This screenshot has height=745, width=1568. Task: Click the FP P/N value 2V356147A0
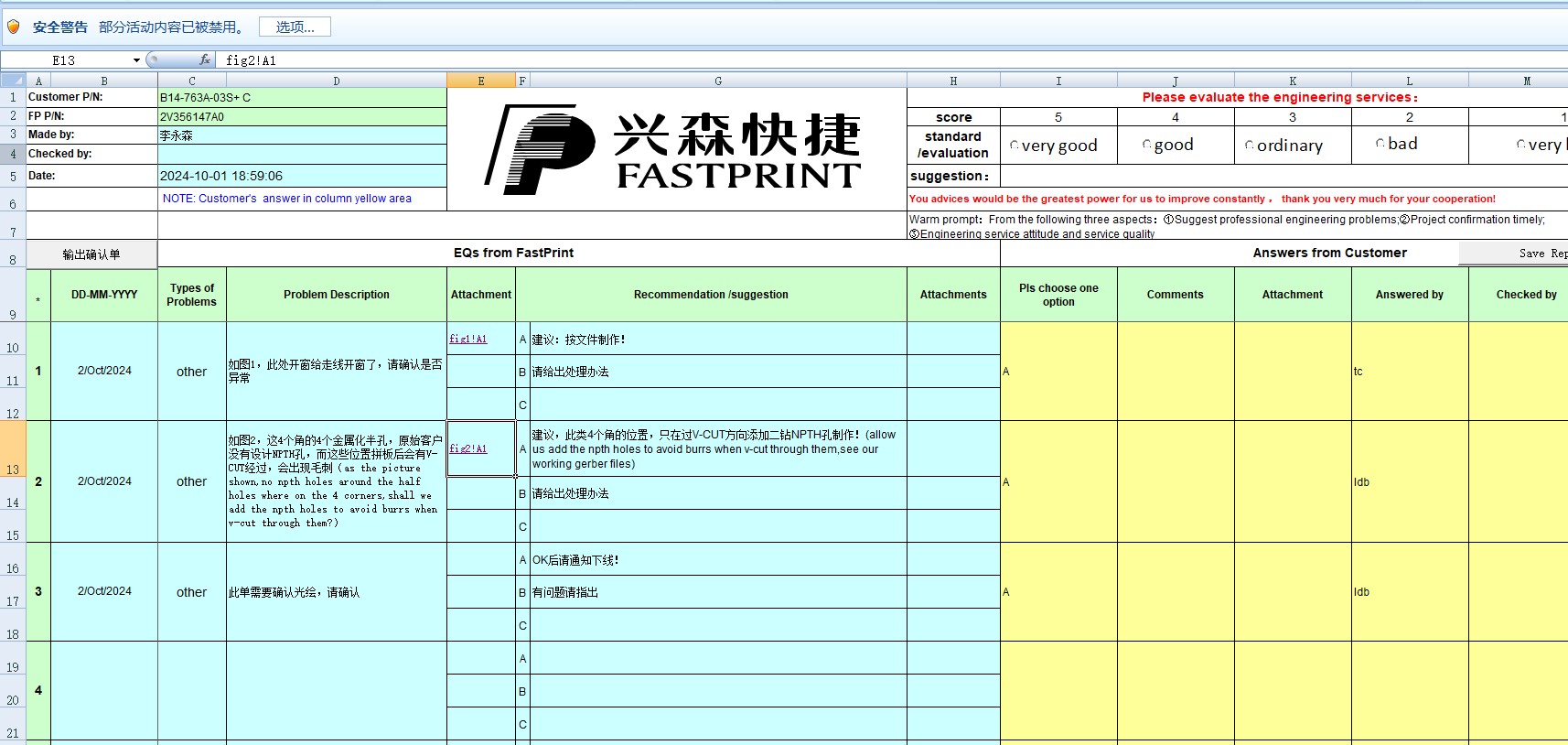302,117
